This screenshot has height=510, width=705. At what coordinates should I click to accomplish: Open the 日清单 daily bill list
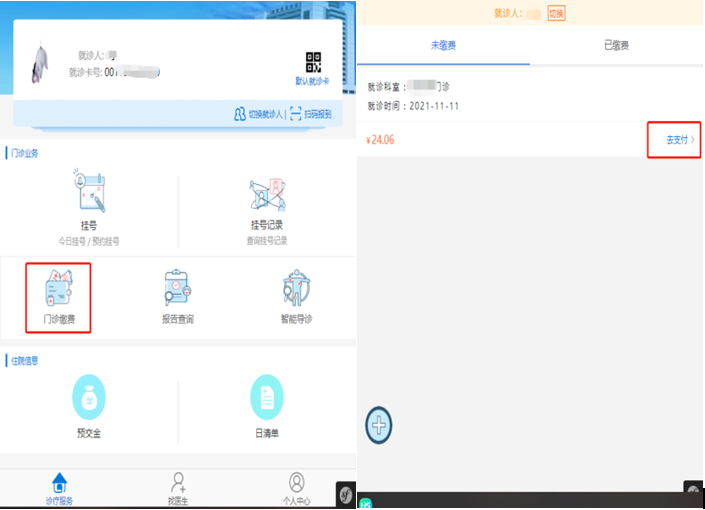(x=266, y=399)
